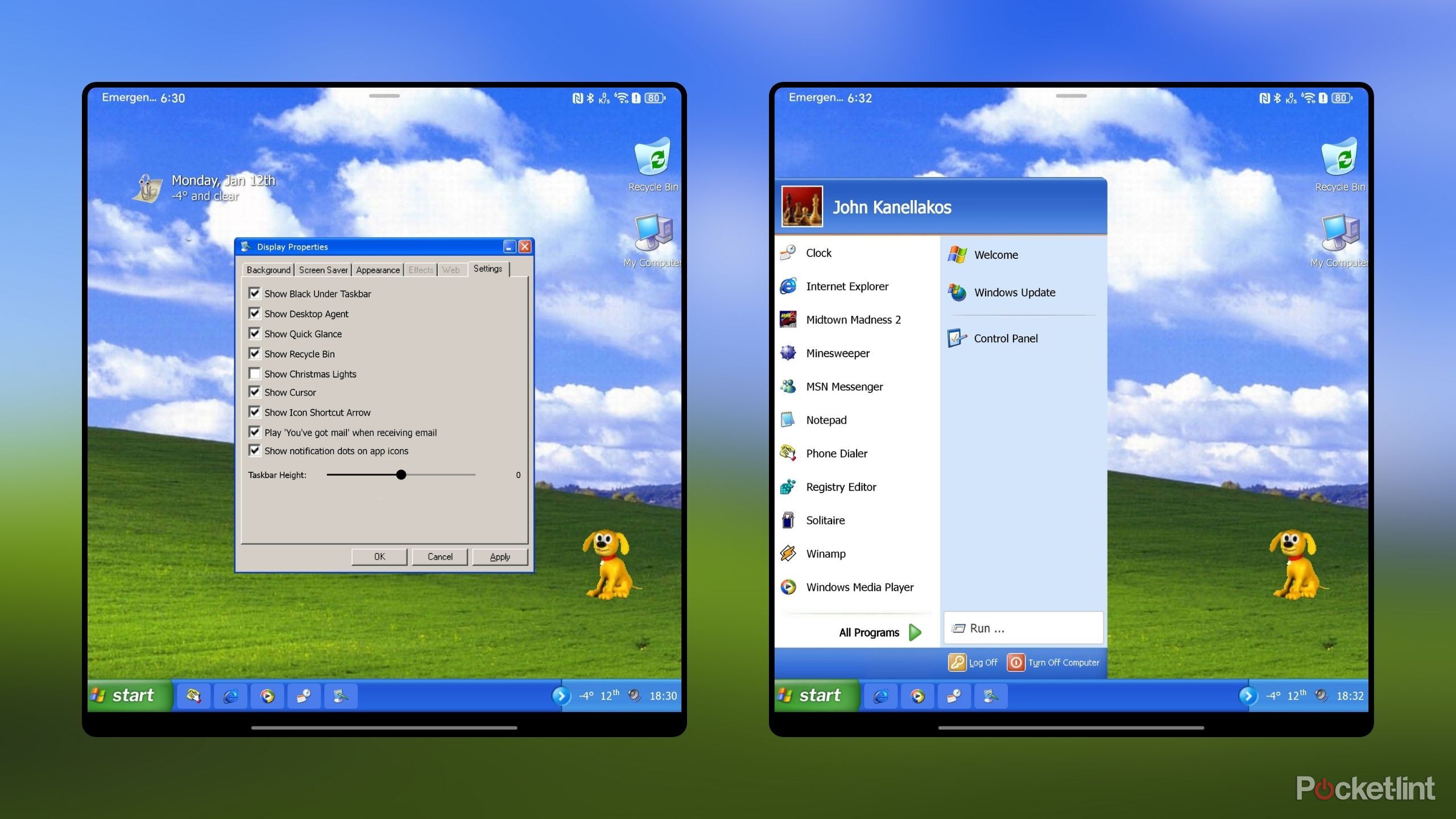
Task: Enable the Show Christmas Lights checkbox
Action: coord(254,374)
